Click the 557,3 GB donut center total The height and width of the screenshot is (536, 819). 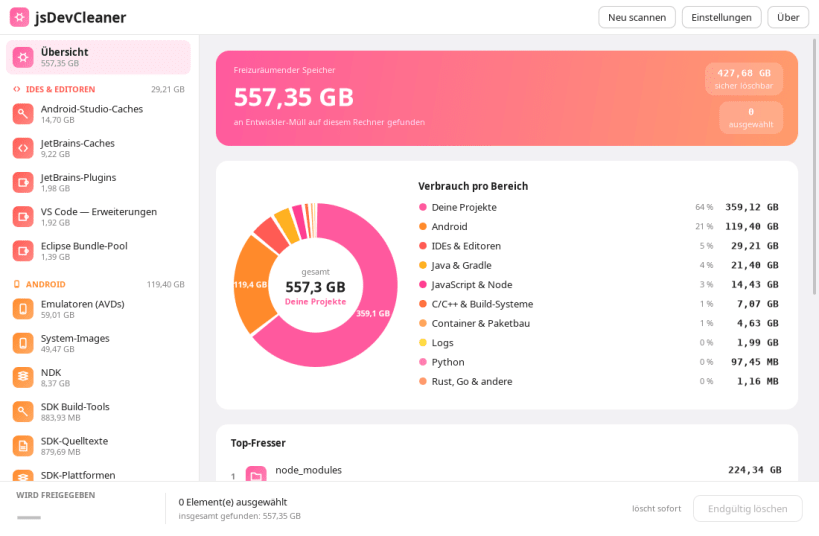(x=315, y=287)
